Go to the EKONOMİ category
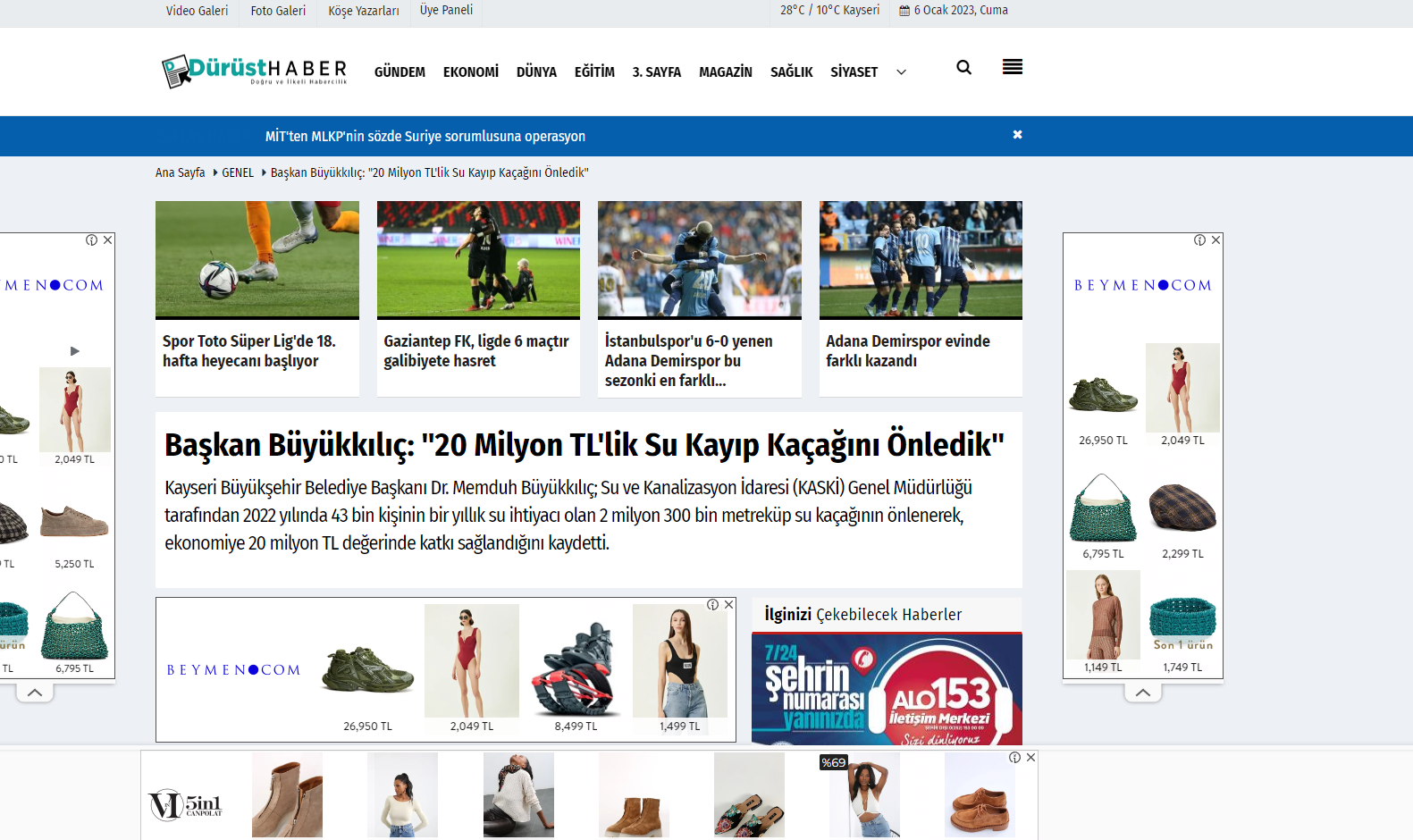The width and height of the screenshot is (1413, 840). (471, 72)
